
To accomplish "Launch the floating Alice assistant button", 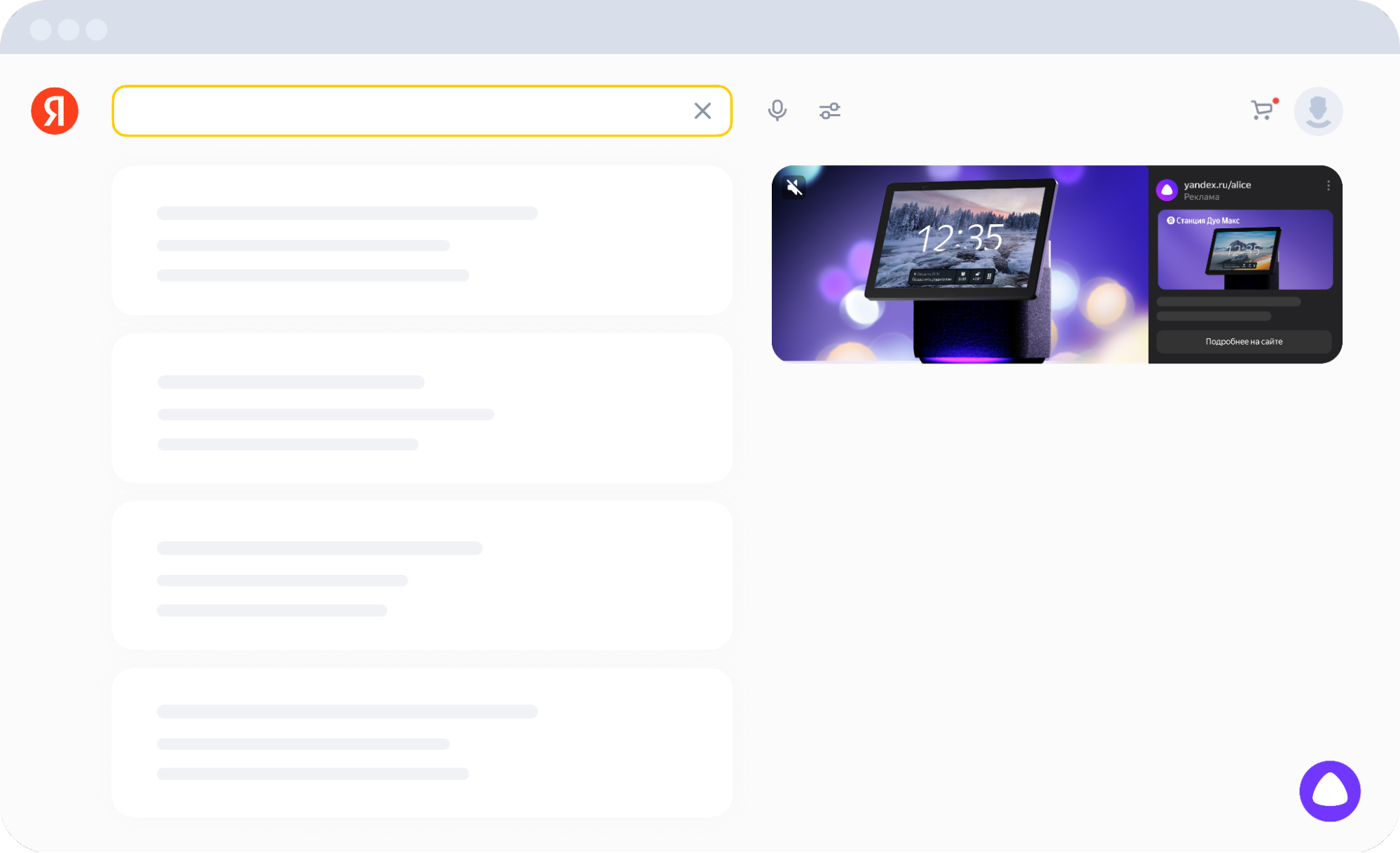I will 1329,791.
